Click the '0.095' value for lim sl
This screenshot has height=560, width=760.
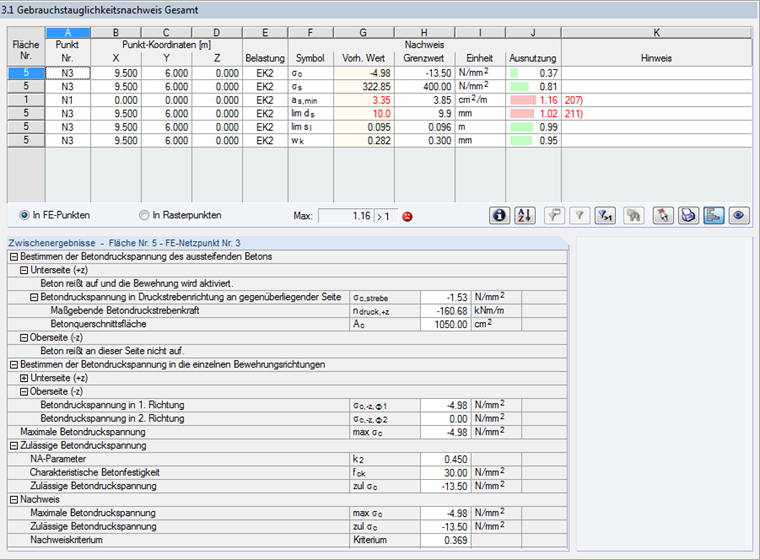tap(364, 128)
